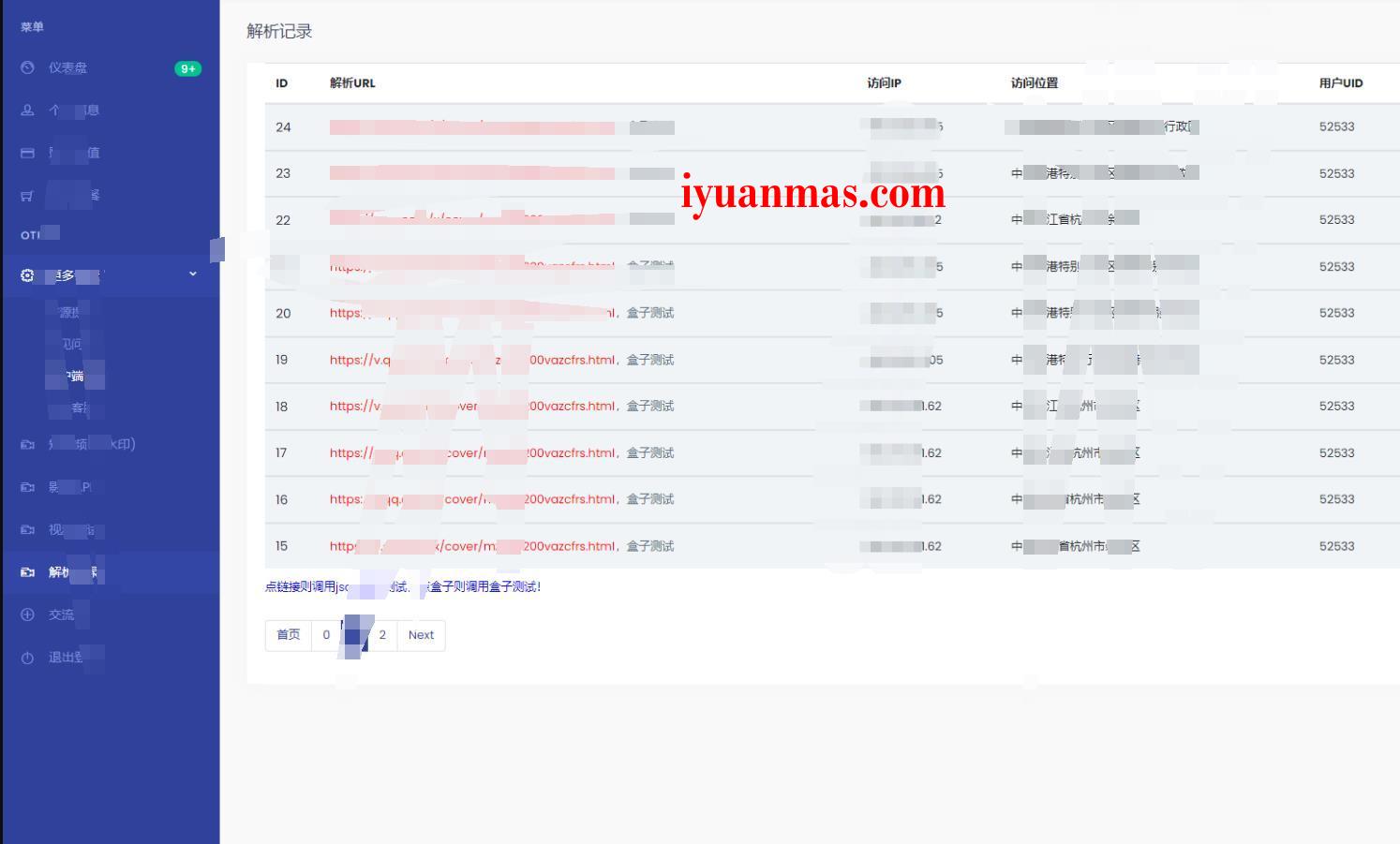Image resolution: width=1400 pixels, height=844 pixels.
Task: Click the shopping cart icon in the sidebar
Action: click(27, 196)
